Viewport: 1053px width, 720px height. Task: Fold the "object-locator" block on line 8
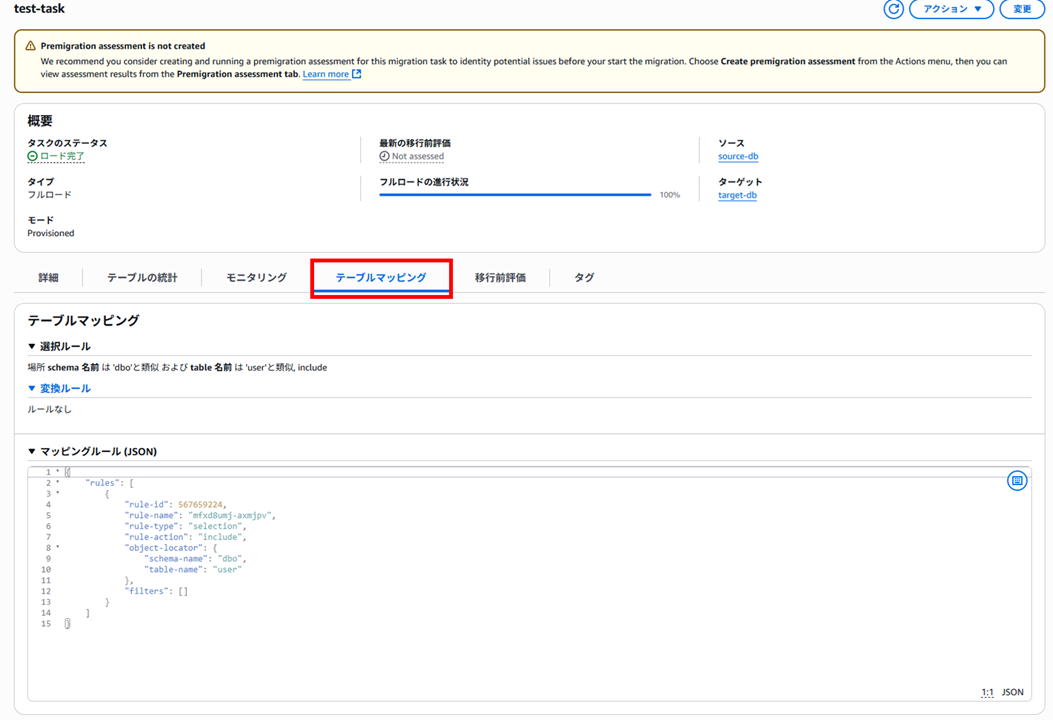(x=58, y=547)
